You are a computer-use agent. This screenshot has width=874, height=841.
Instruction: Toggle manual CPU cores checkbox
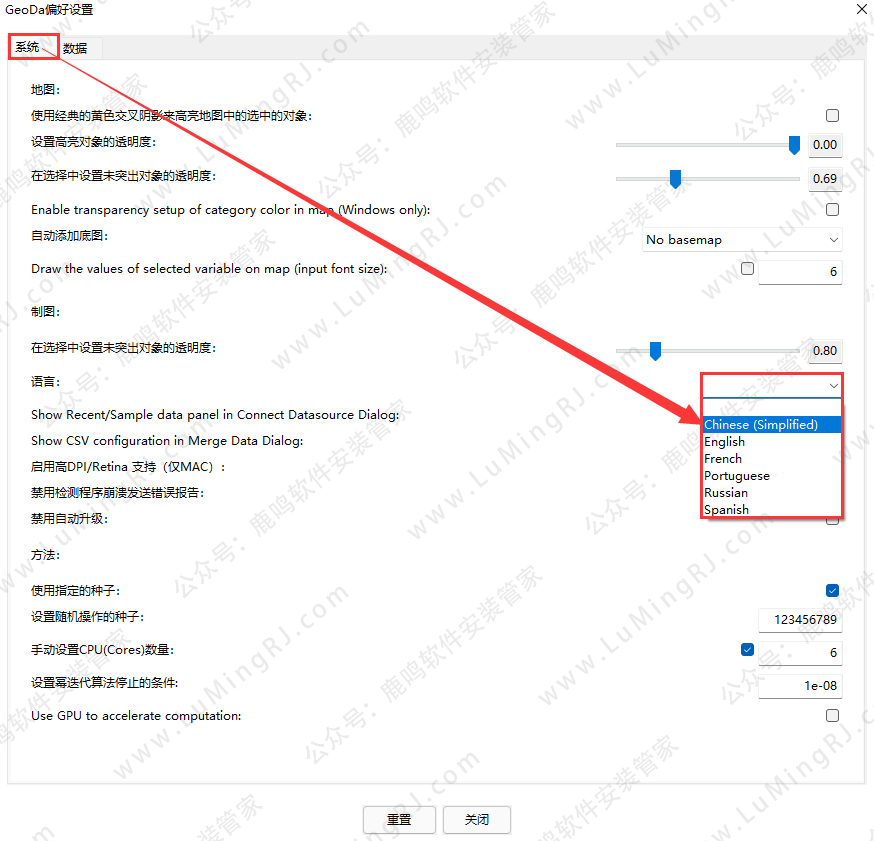tap(747, 650)
